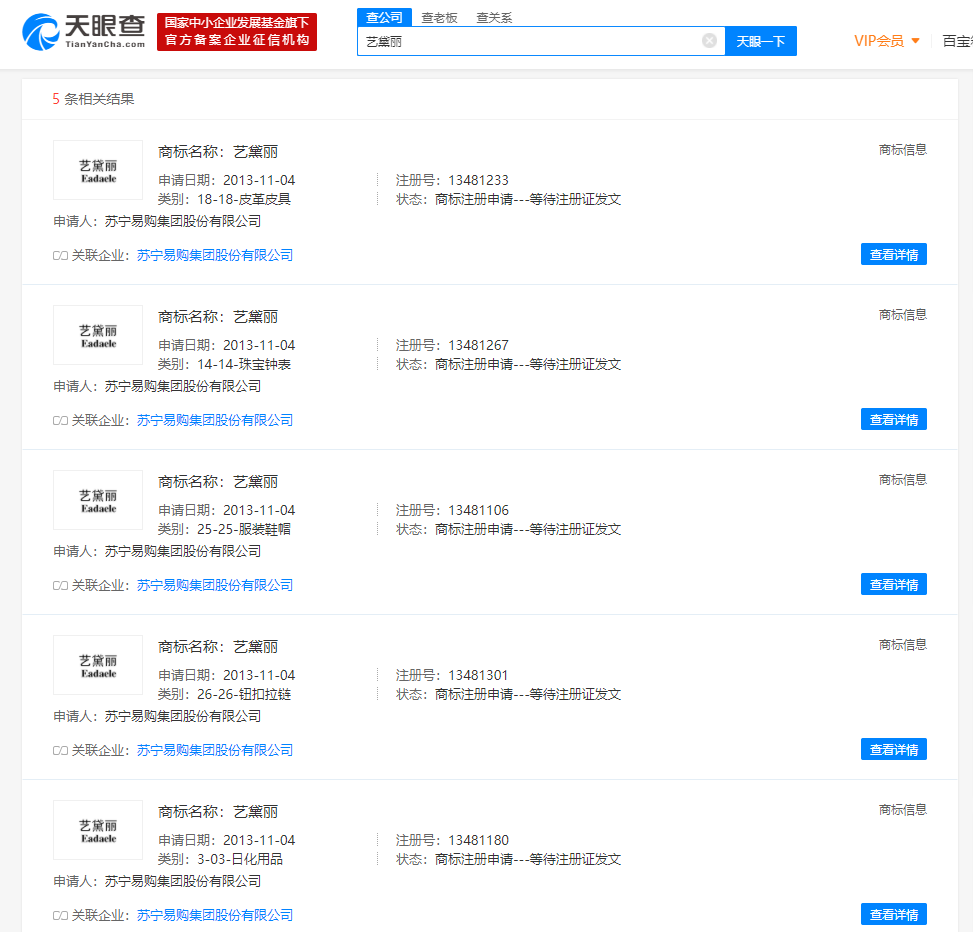This screenshot has width=973, height=932.
Task: Click registration number 13481180
Action: click(478, 841)
